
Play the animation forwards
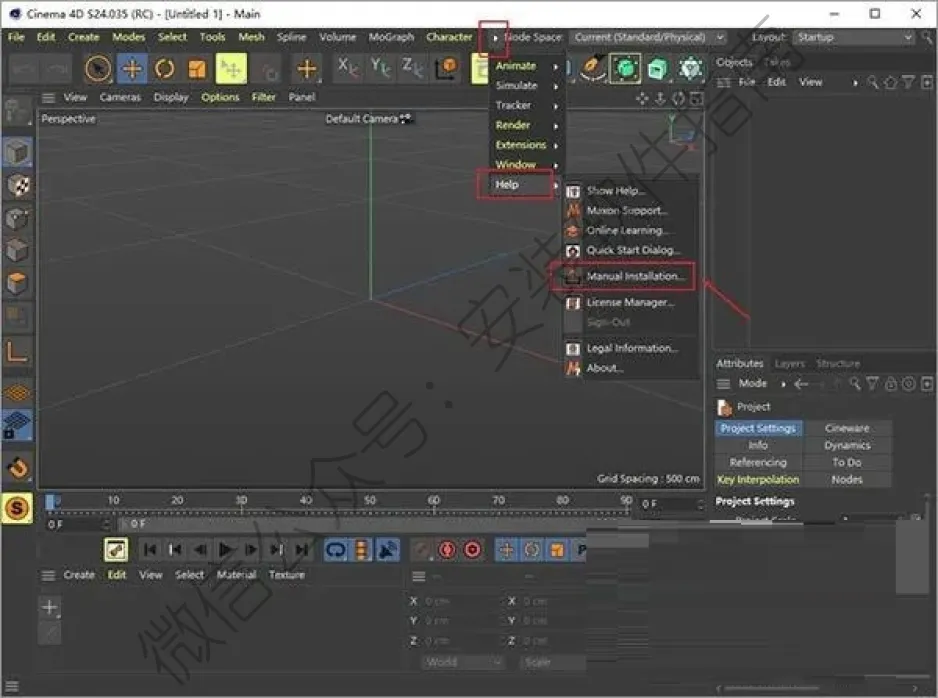pyautogui.click(x=226, y=549)
